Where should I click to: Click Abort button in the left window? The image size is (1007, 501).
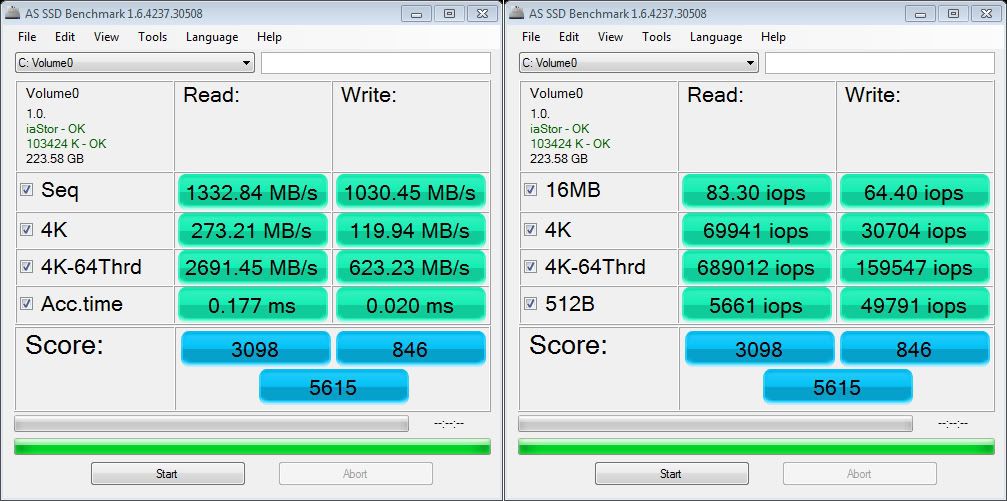[355, 474]
